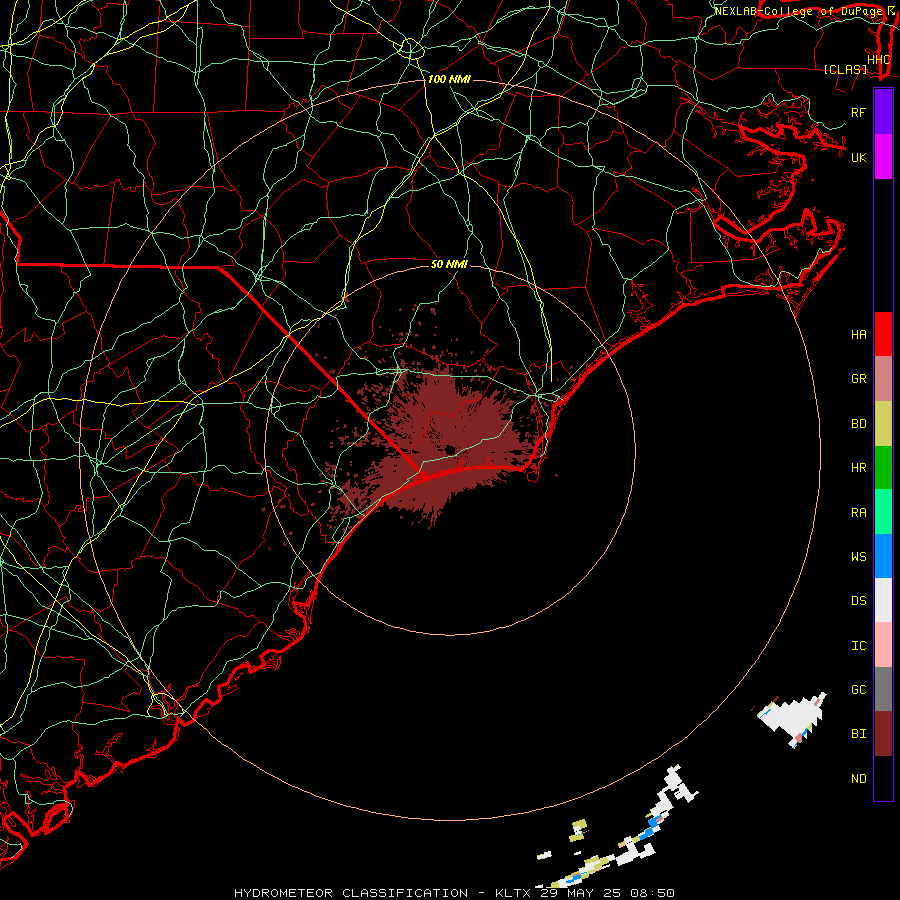This screenshot has width=900, height=900.
Task: Select the BI dark red swatch
Action: [883, 734]
